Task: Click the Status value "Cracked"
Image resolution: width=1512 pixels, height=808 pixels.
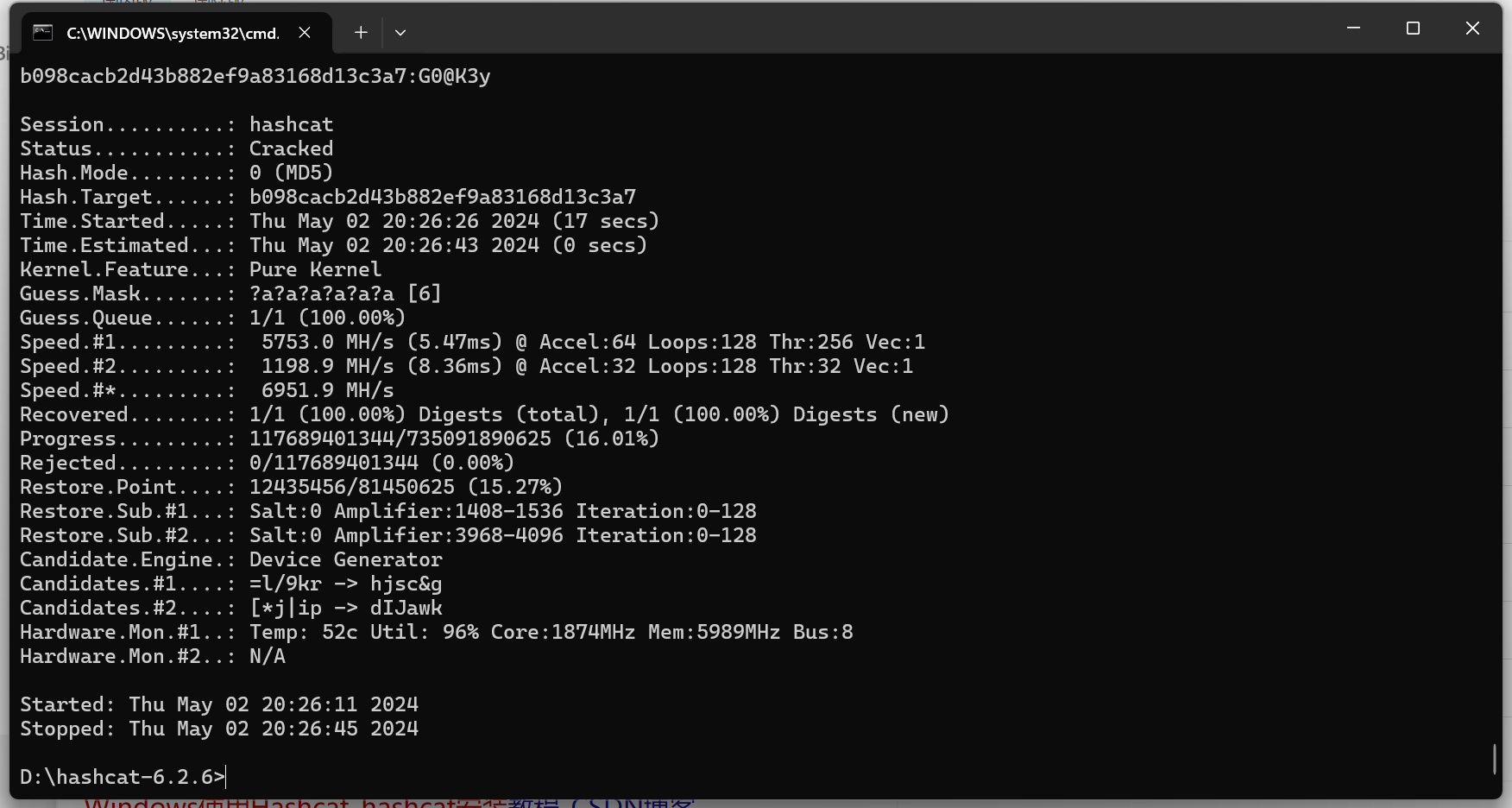Action: (291, 148)
